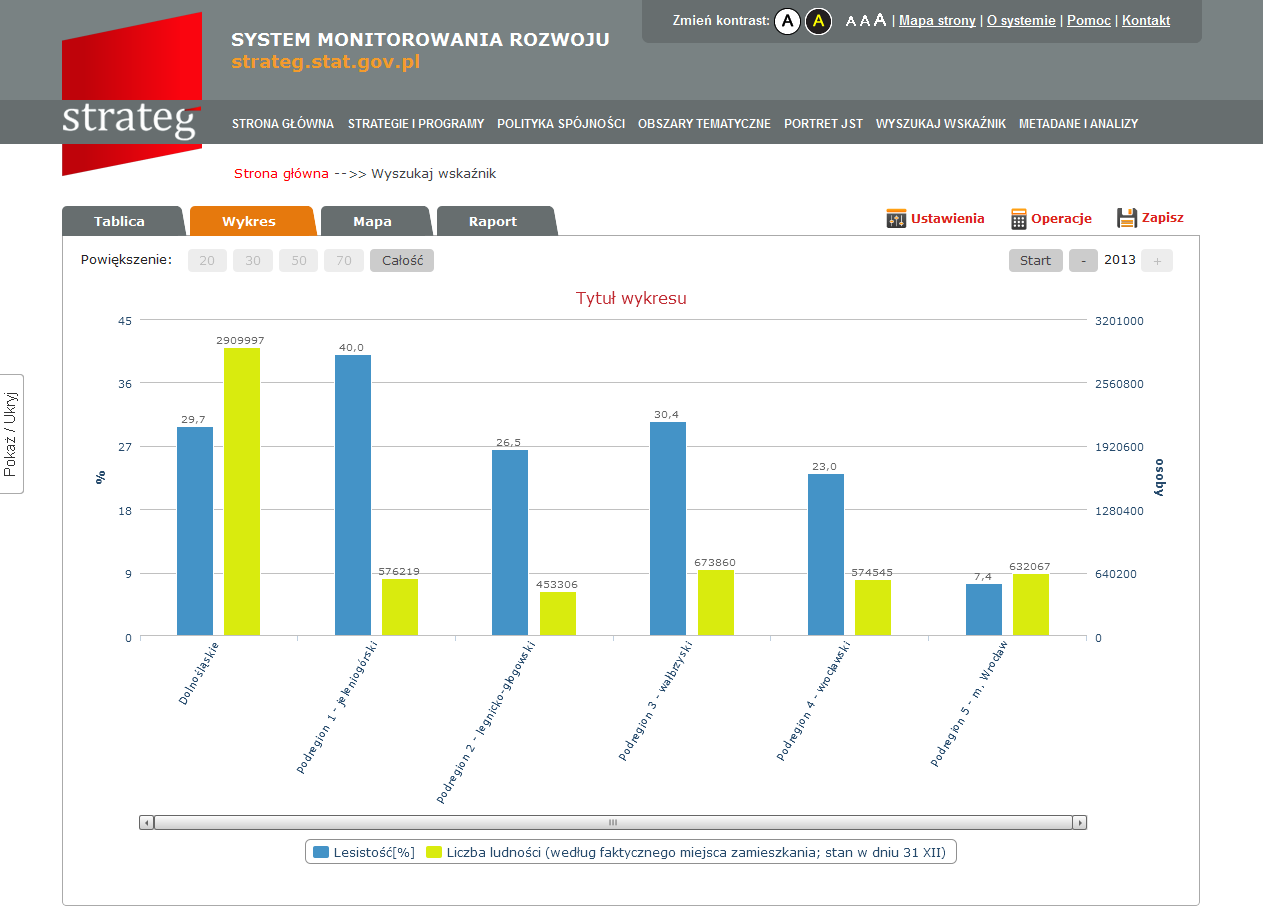Click wałbrzyski yellow bar 673860
The width and height of the screenshot is (1263, 911).
pos(716,603)
